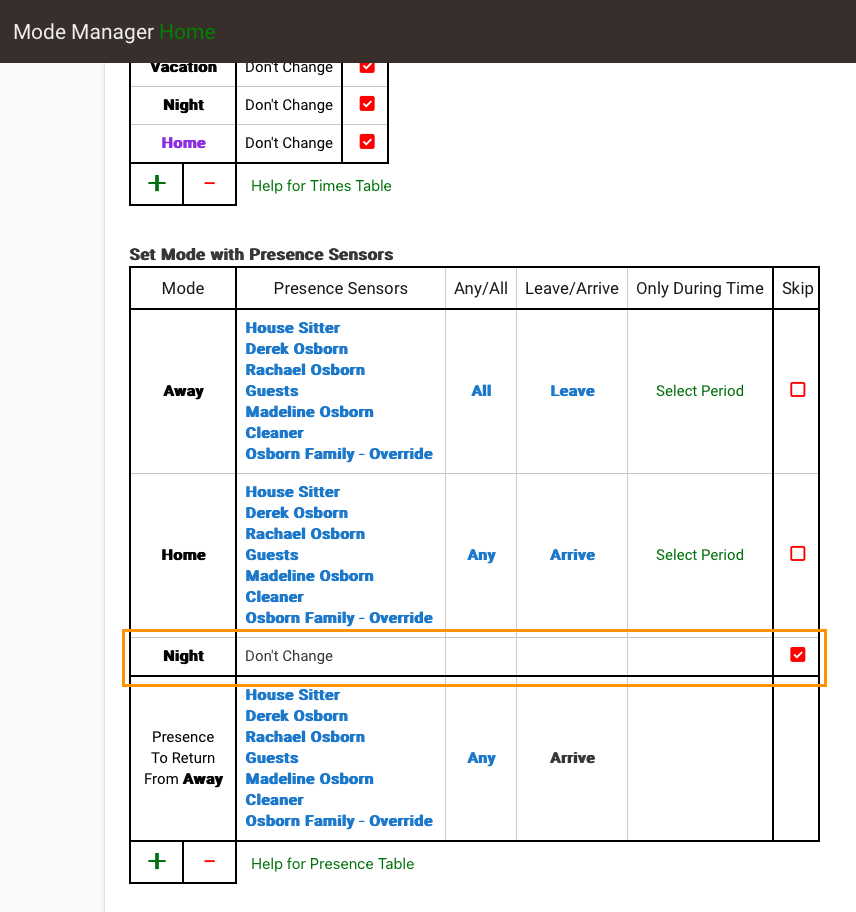Image resolution: width=856 pixels, height=912 pixels.
Task: Click 'Don't Change' for Night in Times table
Action: (x=289, y=105)
